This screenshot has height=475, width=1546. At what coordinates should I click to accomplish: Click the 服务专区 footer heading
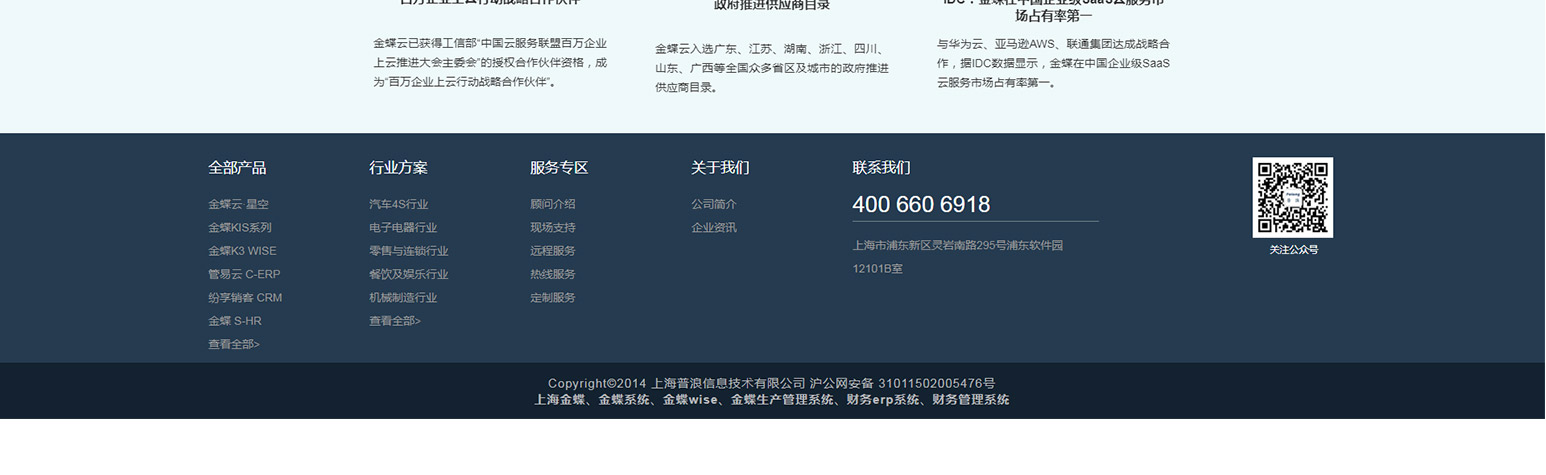tap(559, 167)
